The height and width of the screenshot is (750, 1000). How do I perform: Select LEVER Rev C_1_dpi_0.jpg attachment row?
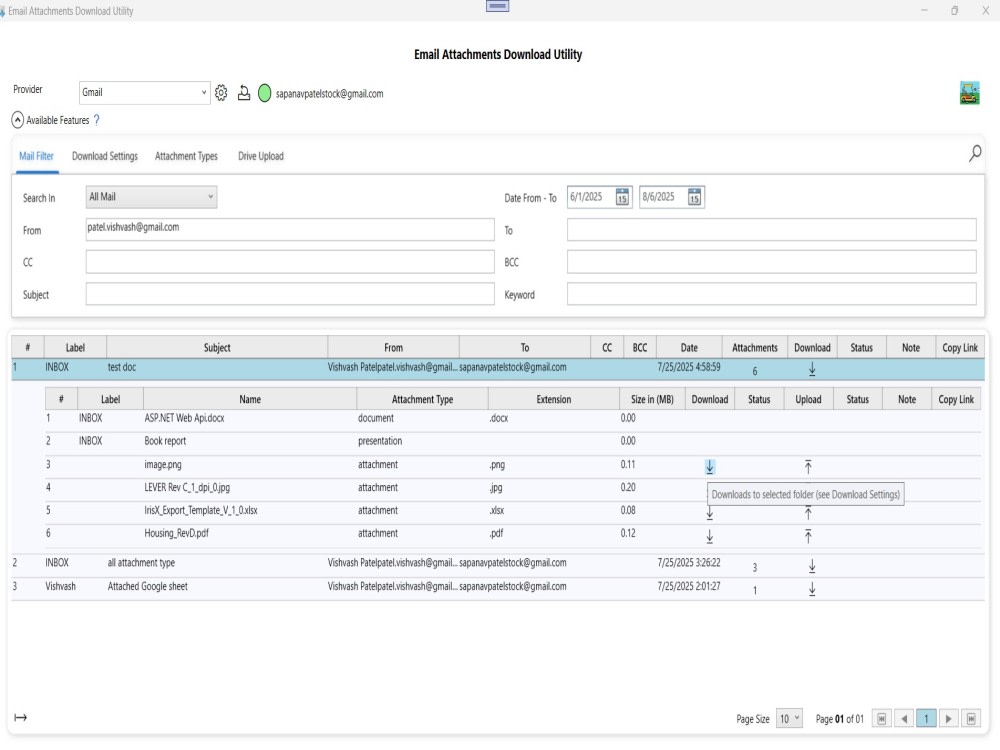pyautogui.click(x=513, y=488)
